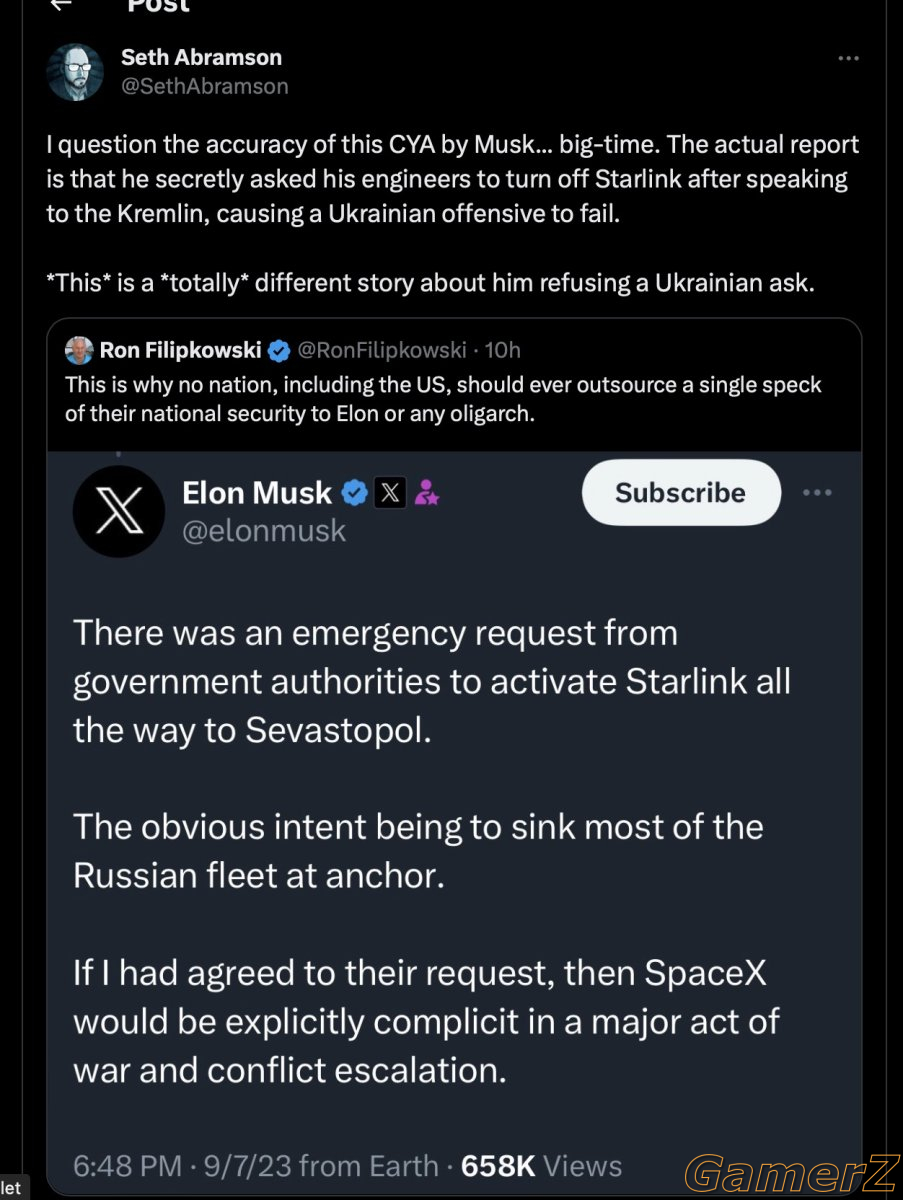Image resolution: width=903 pixels, height=1200 pixels.
Task: Open the three-dot menu beside Subscribe
Action: pyautogui.click(x=818, y=493)
